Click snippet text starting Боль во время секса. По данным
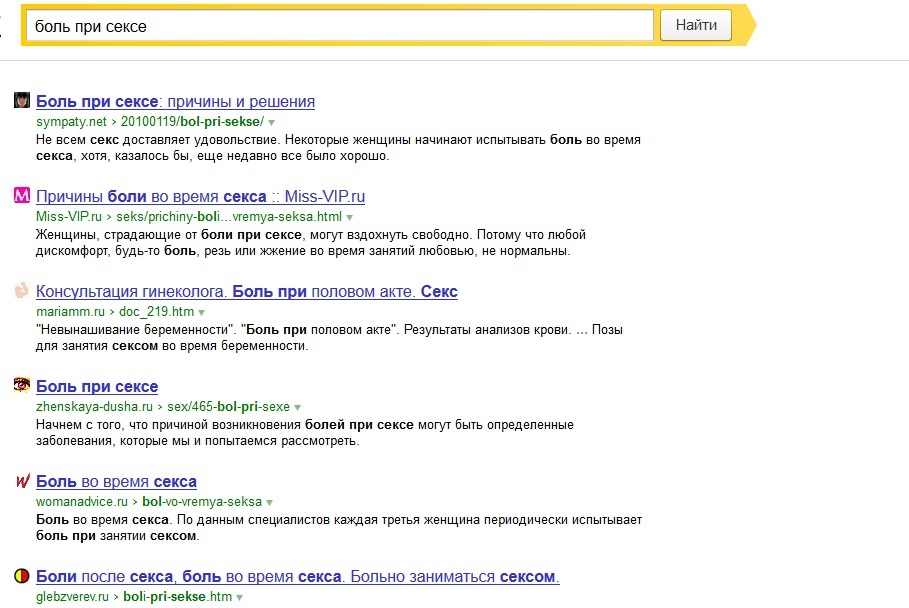The image size is (909, 608). point(339,528)
